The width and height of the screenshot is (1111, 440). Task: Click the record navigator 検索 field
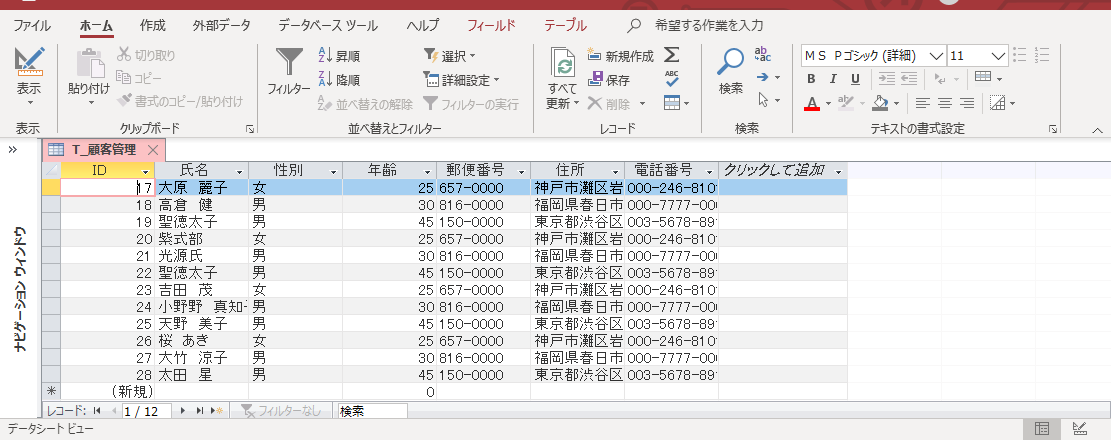372,411
